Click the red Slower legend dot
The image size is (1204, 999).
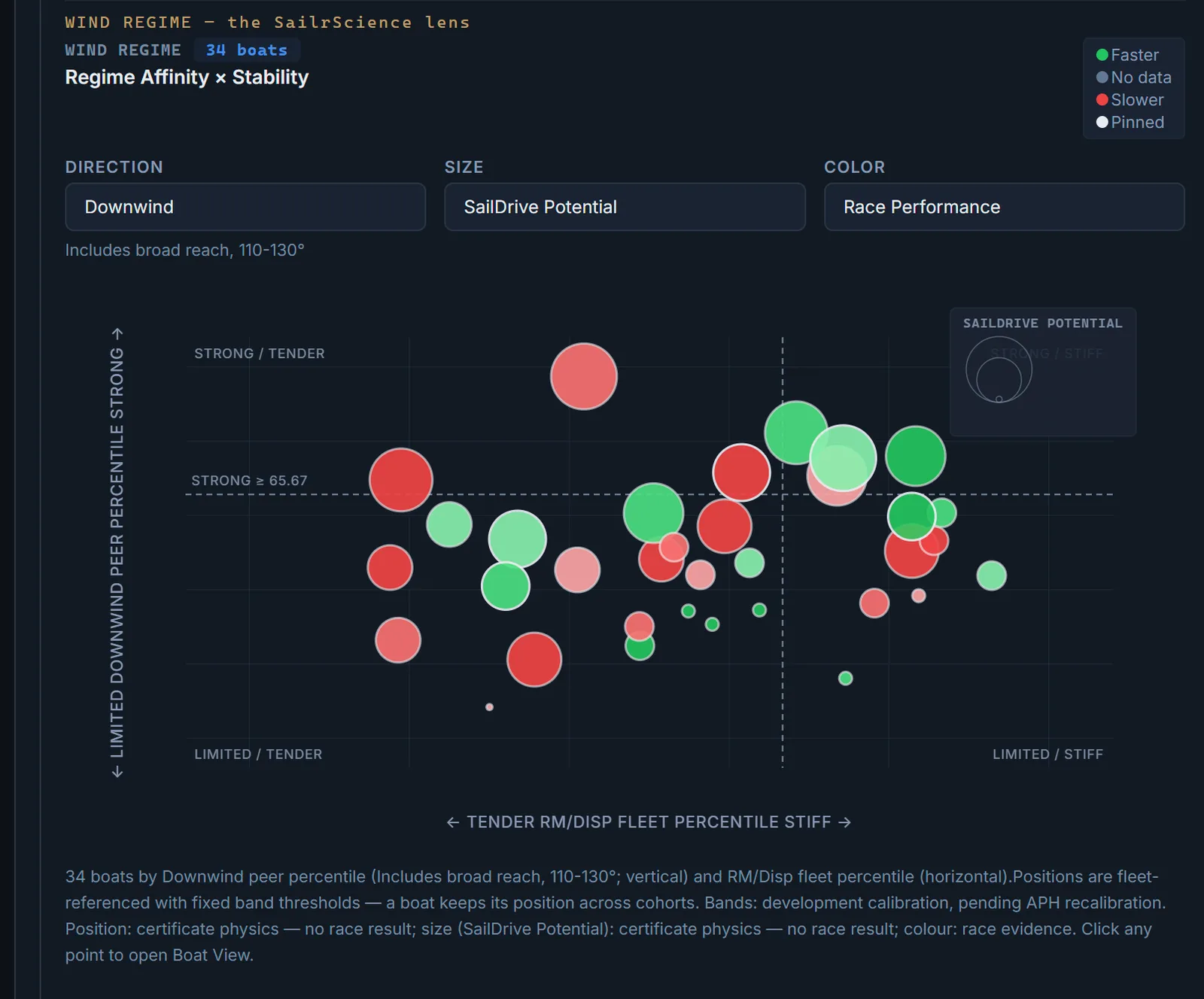coord(1102,100)
